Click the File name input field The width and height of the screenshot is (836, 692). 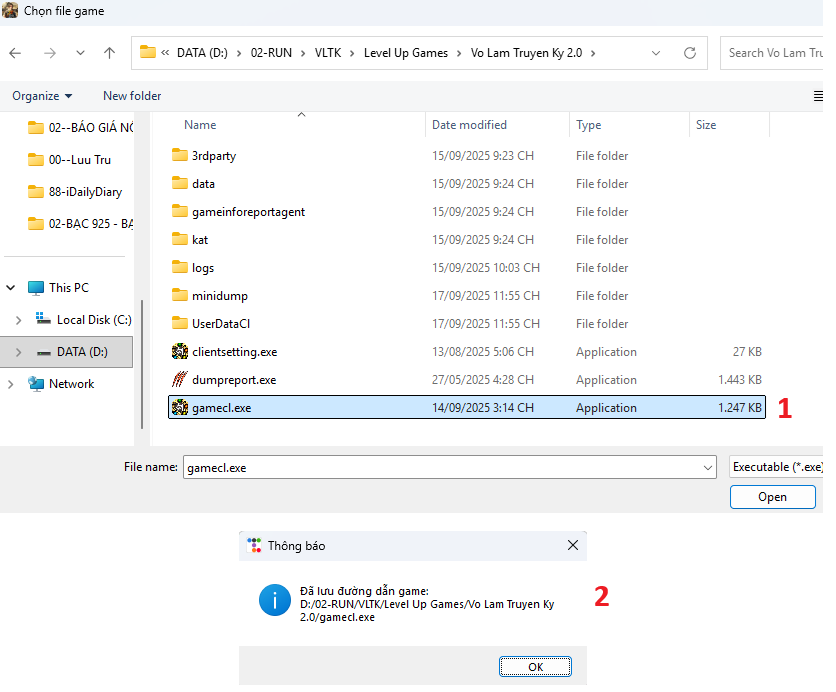(x=449, y=468)
